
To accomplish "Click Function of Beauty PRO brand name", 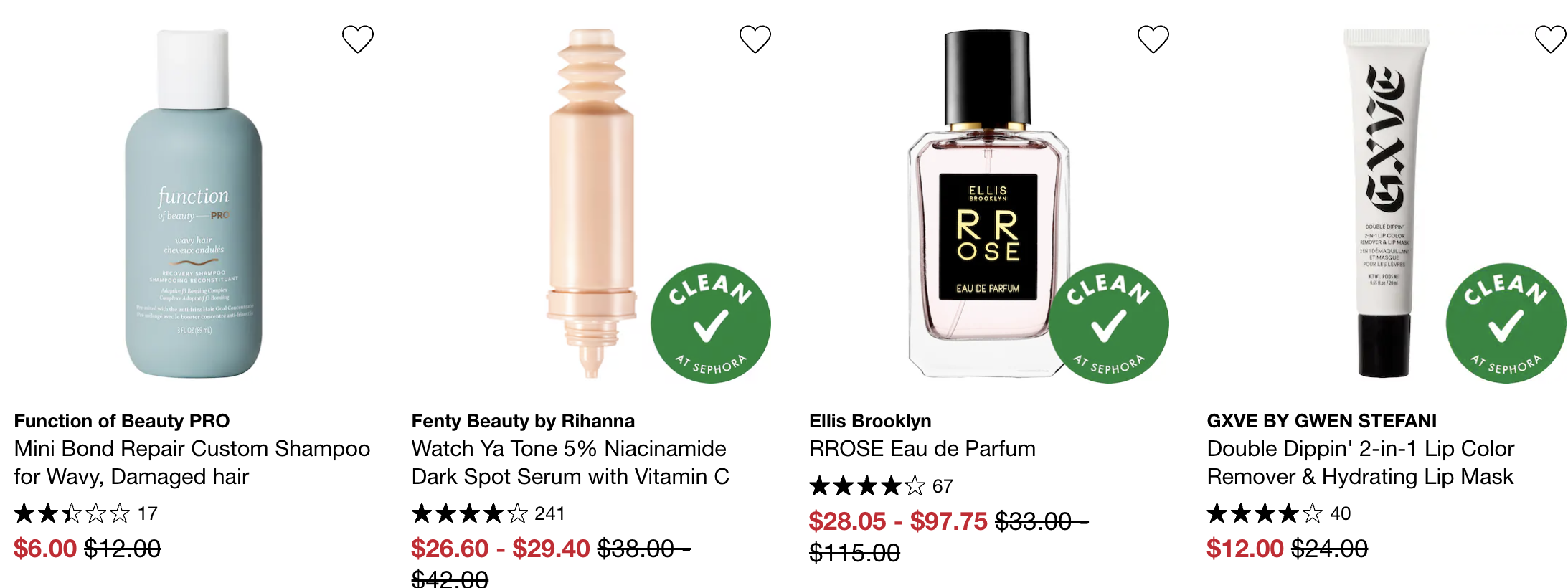I will tap(122, 421).
